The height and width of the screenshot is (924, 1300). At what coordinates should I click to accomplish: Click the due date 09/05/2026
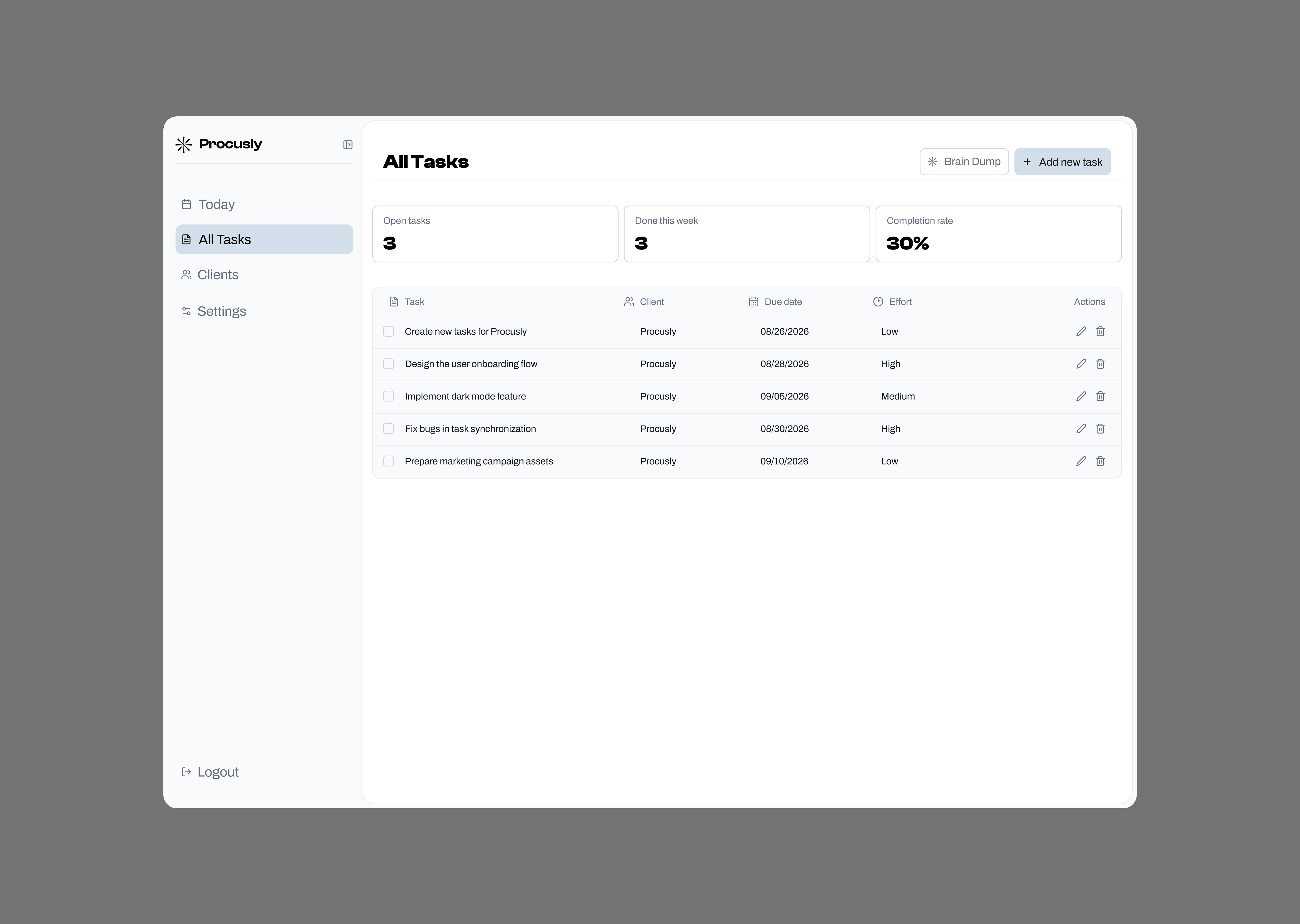pyautogui.click(x=784, y=397)
